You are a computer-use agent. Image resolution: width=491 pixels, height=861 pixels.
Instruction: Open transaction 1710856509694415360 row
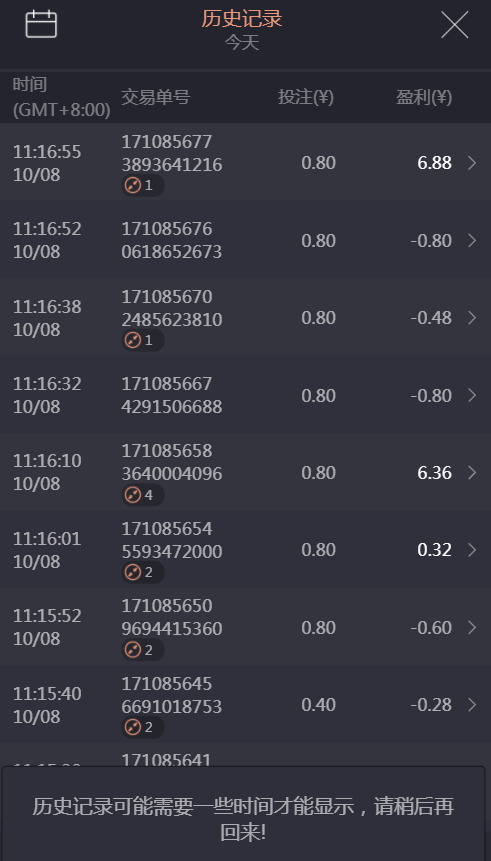click(246, 627)
